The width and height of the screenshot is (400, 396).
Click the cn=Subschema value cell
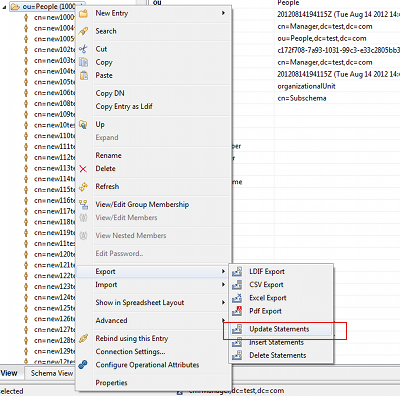(x=302, y=98)
